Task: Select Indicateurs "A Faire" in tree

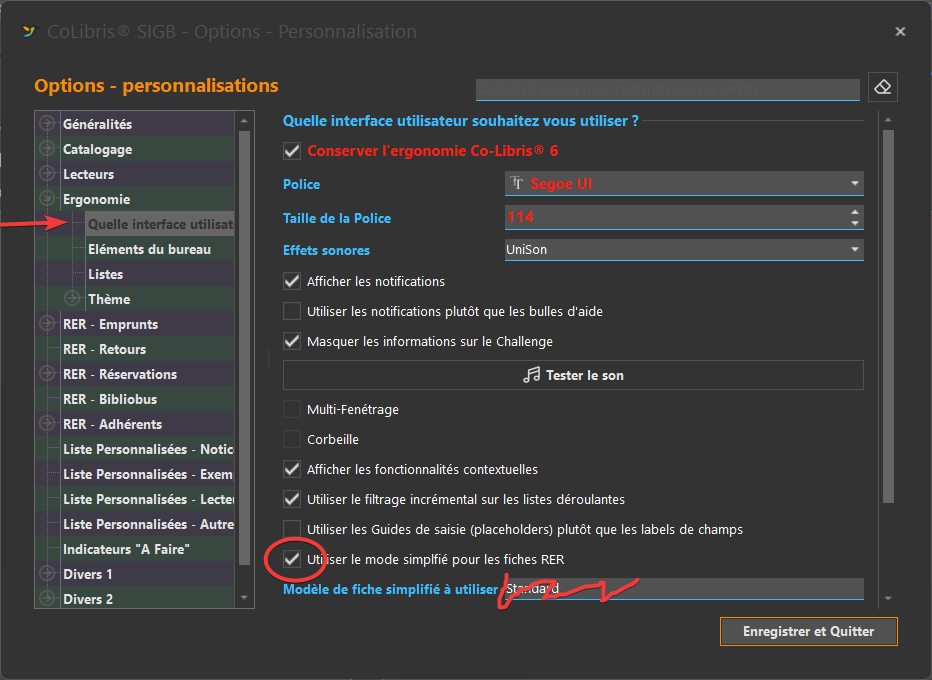Action: tap(126, 549)
